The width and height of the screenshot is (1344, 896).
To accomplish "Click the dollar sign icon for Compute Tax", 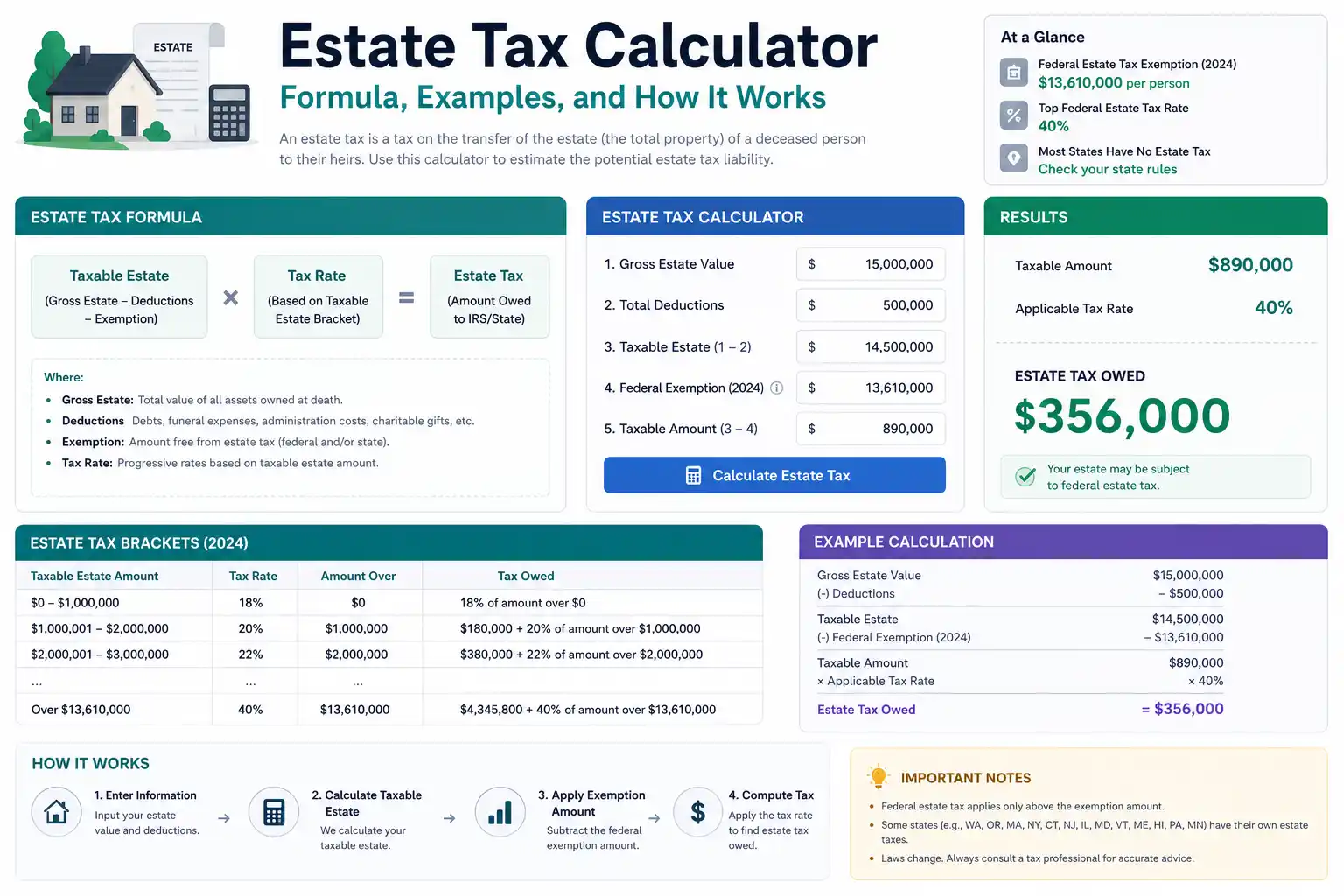I will (x=697, y=812).
